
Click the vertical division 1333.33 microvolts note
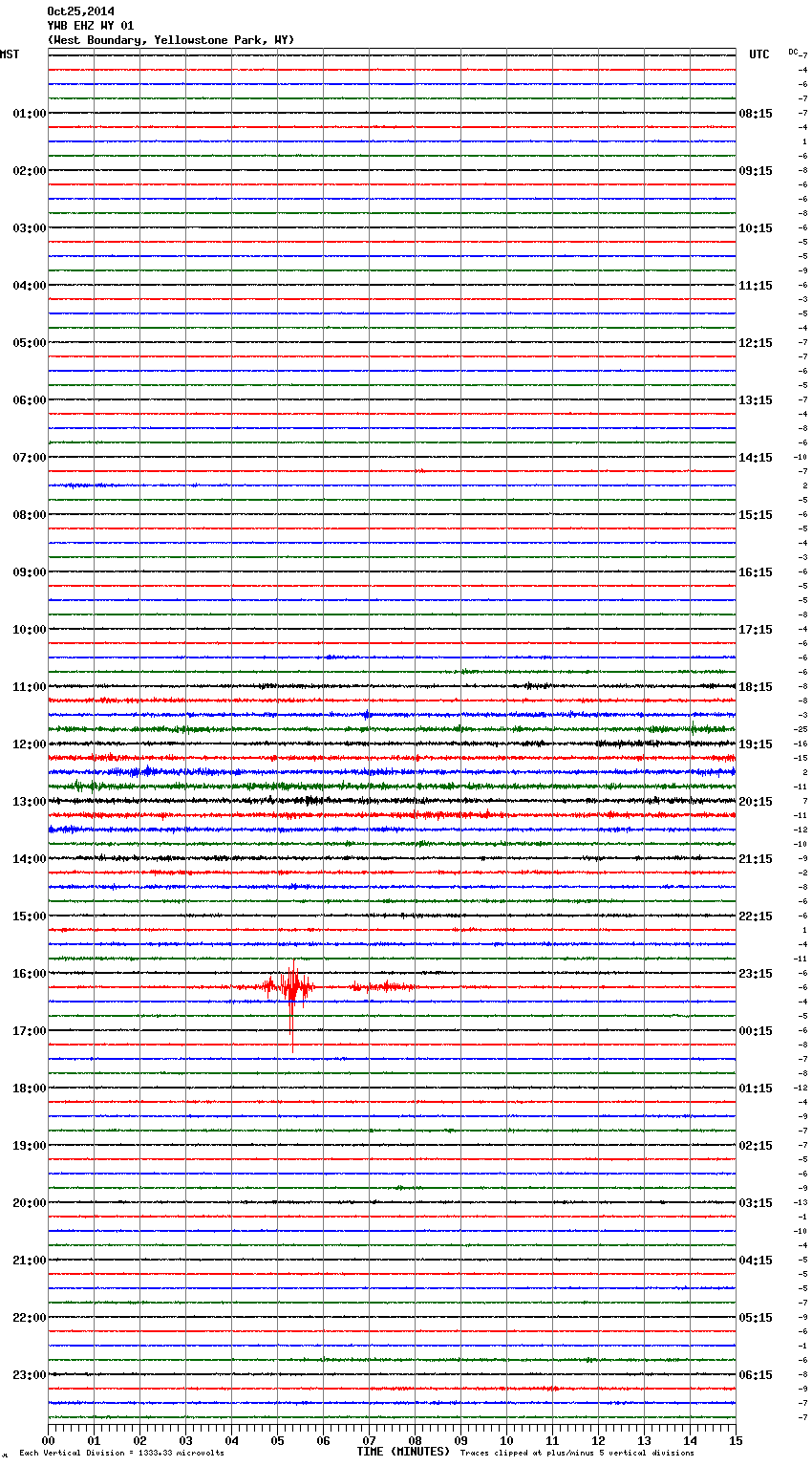pyautogui.click(x=122, y=1454)
